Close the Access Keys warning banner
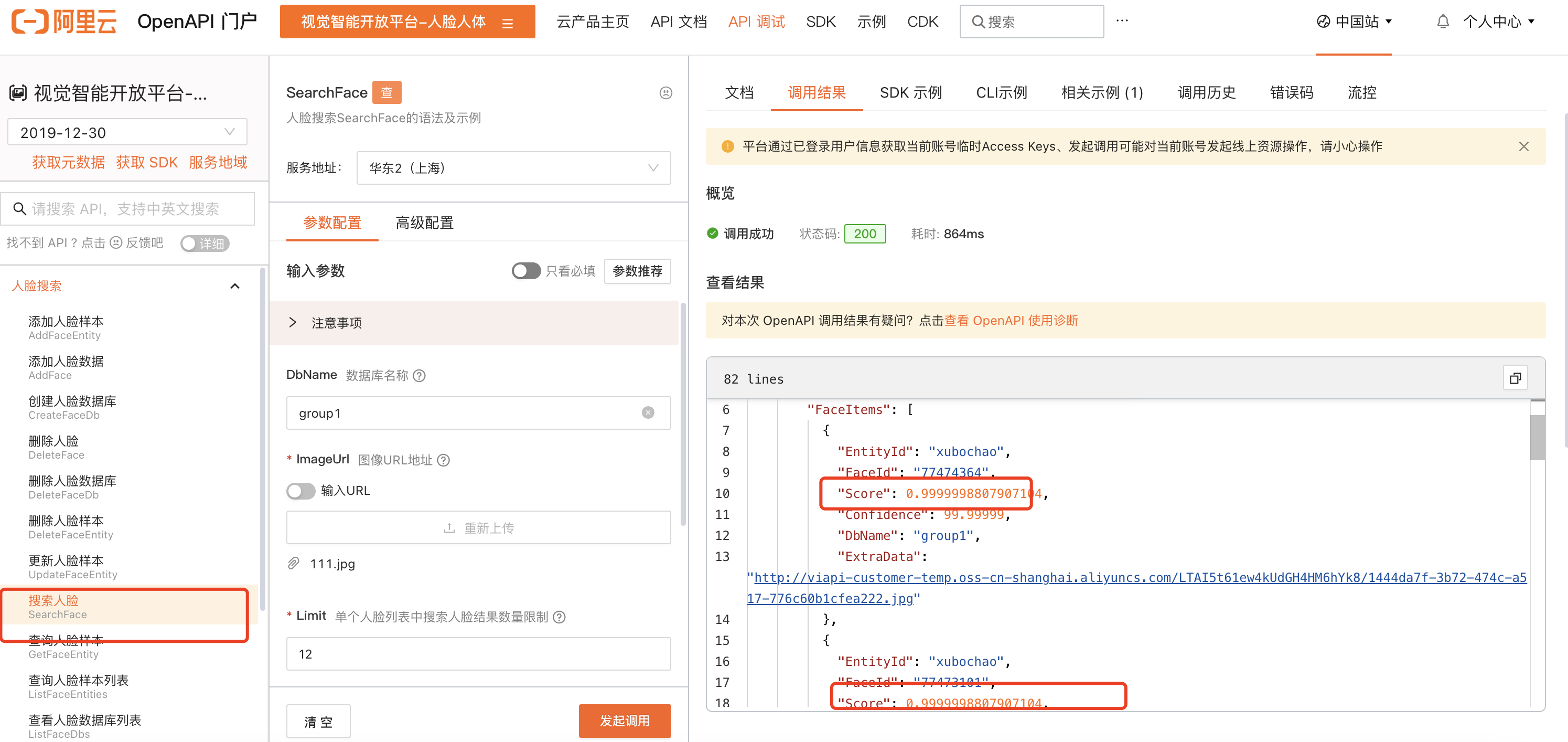 tap(1523, 146)
